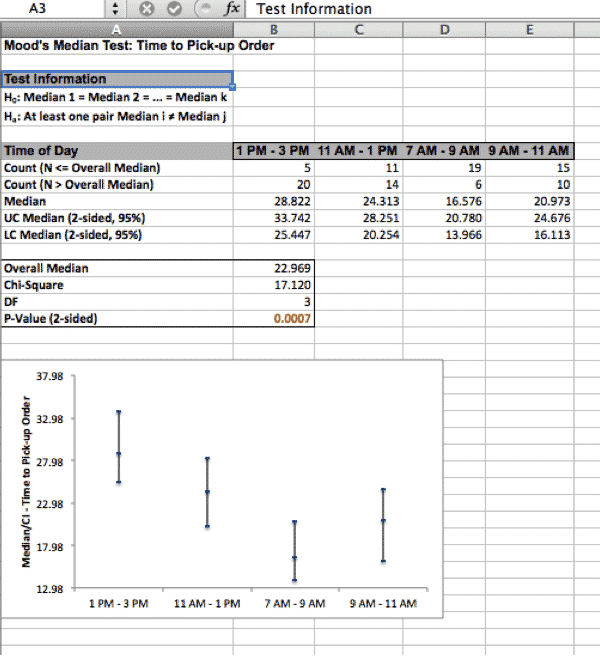
Task: Click the Count (N > Overall Median) label
Action: point(79,185)
